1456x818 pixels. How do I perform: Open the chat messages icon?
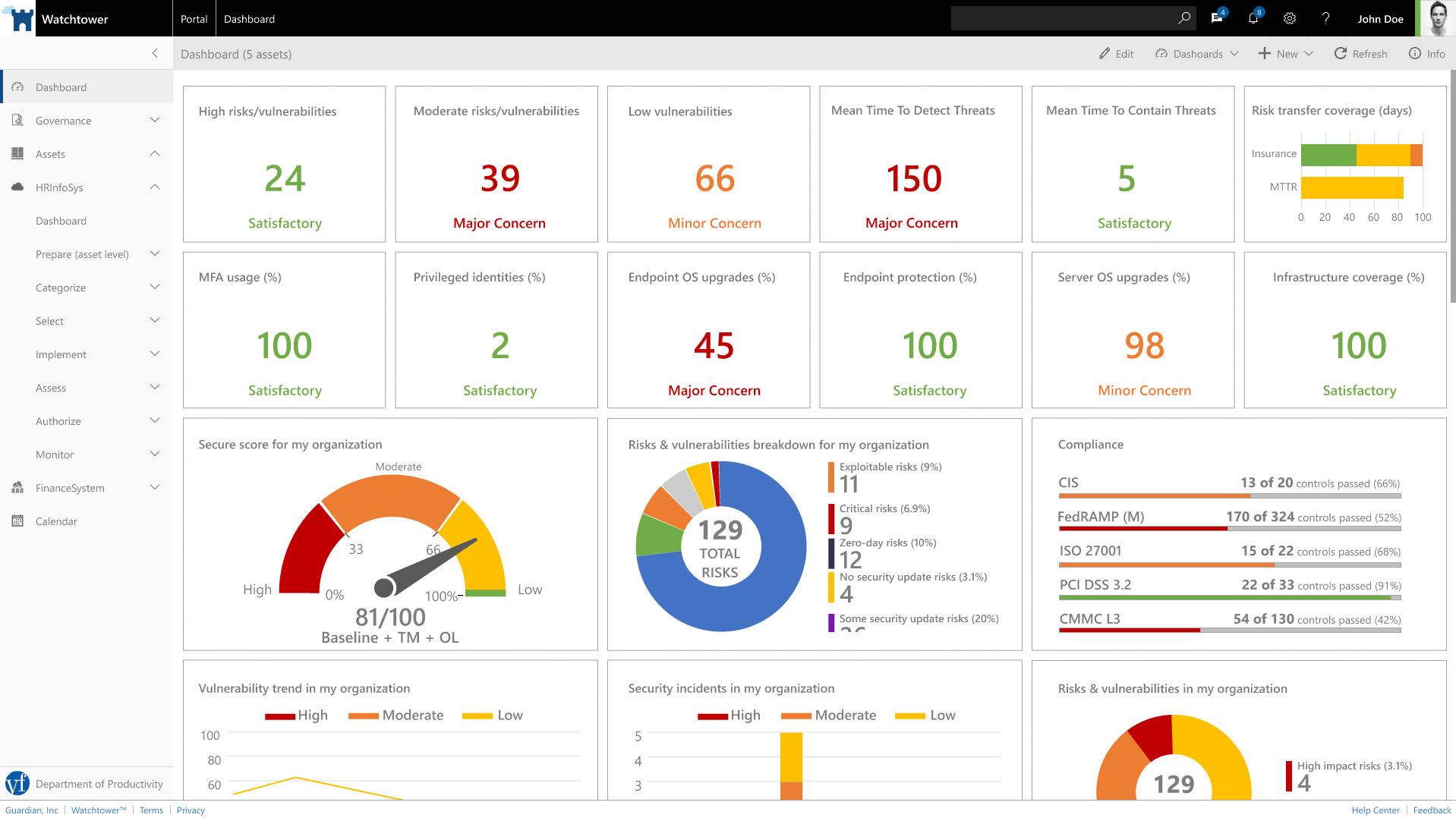point(1217,18)
